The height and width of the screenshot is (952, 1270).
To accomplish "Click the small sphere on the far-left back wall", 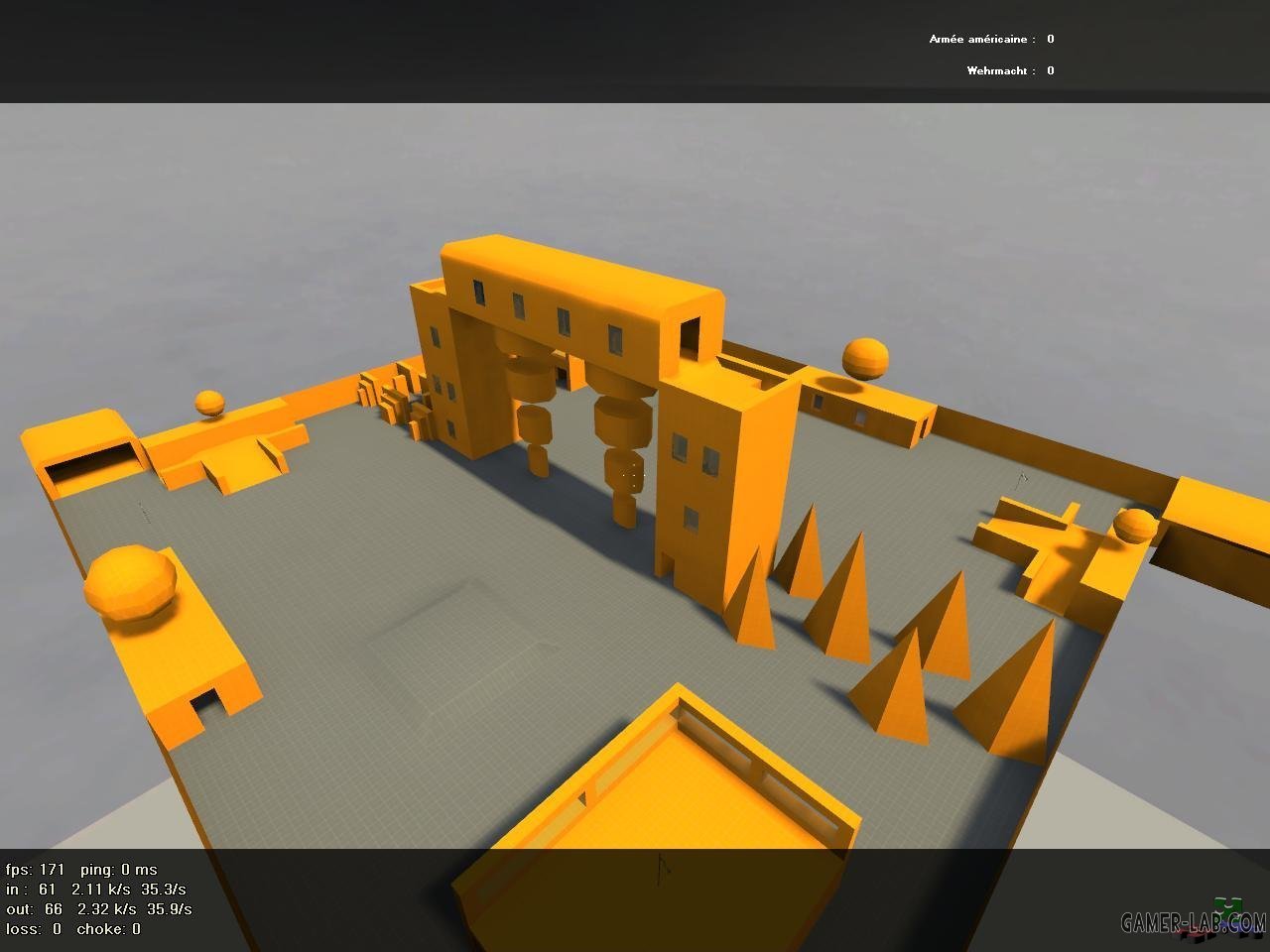I will tap(209, 403).
